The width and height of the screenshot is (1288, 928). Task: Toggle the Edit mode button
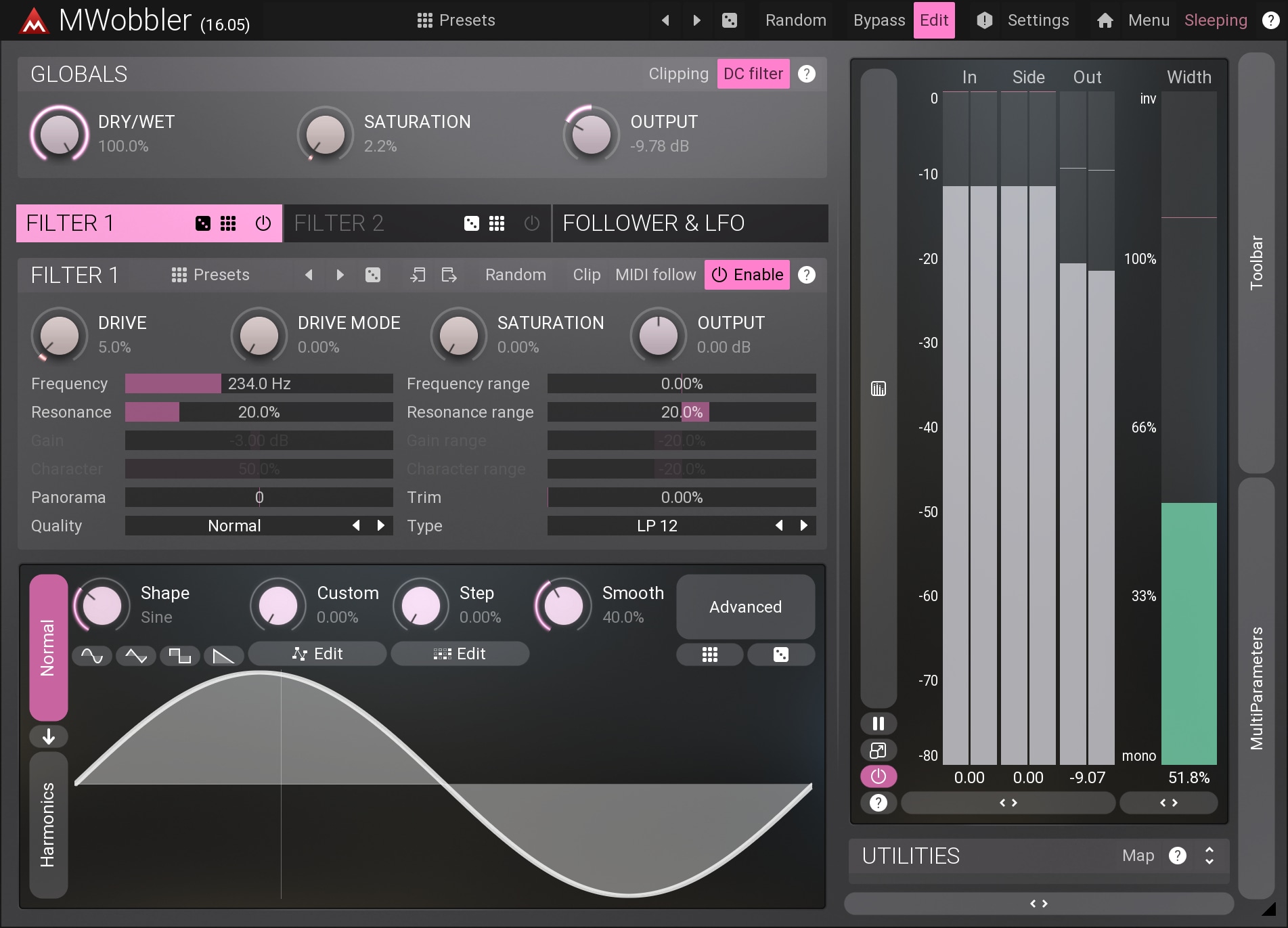tap(933, 20)
